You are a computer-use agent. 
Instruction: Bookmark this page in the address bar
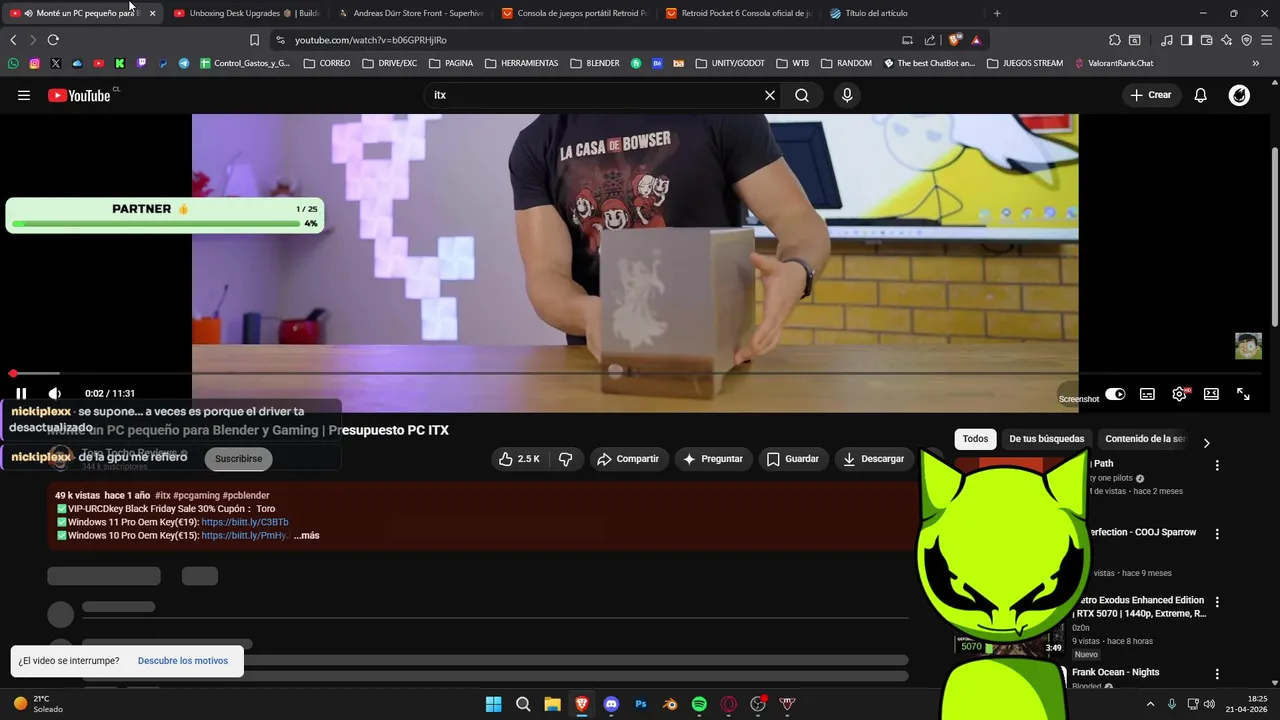tap(254, 40)
